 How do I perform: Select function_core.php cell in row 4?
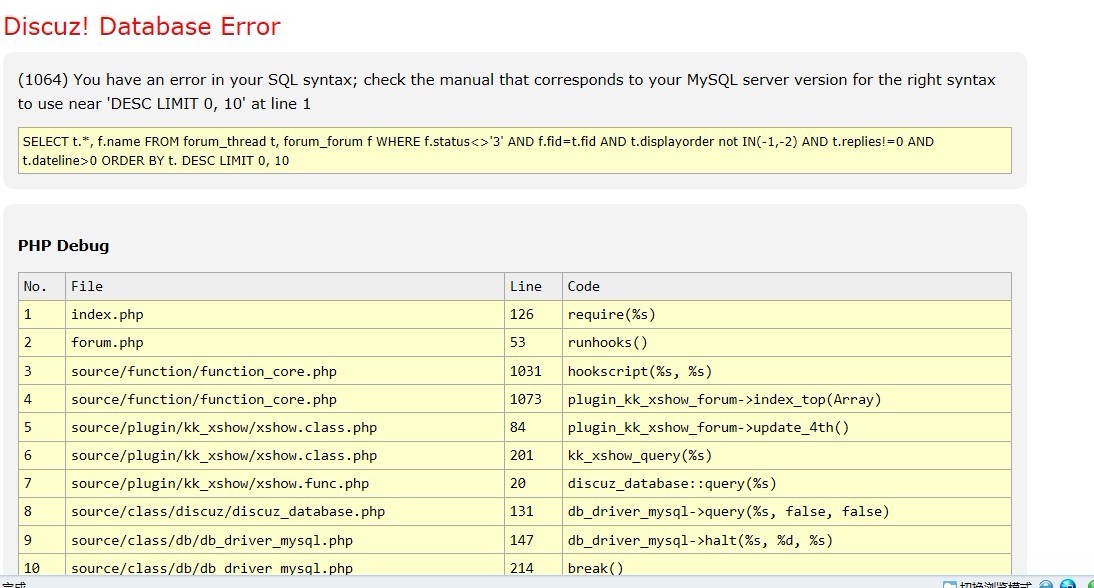tap(285, 399)
